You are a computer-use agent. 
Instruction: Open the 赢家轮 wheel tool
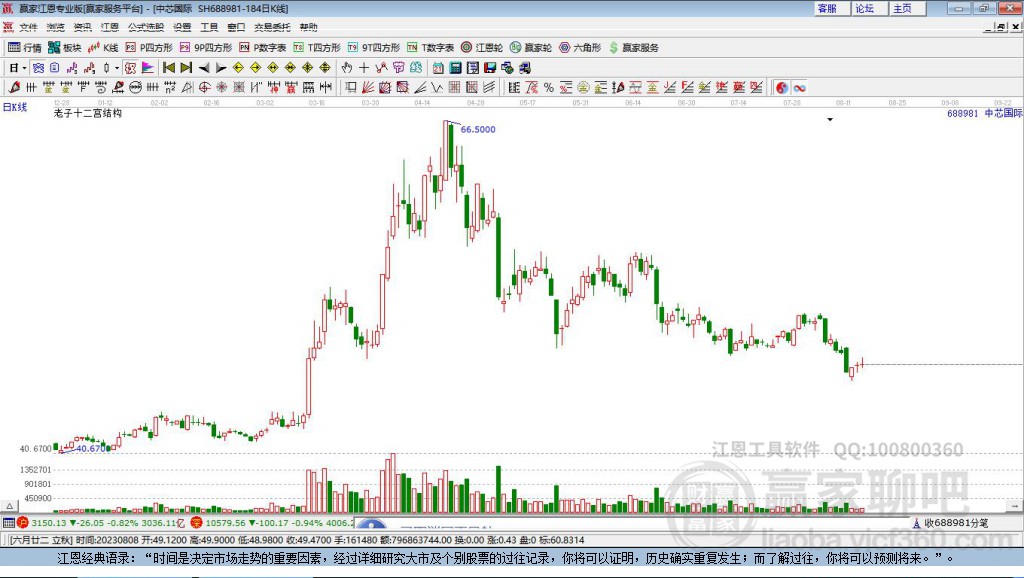tap(531, 48)
